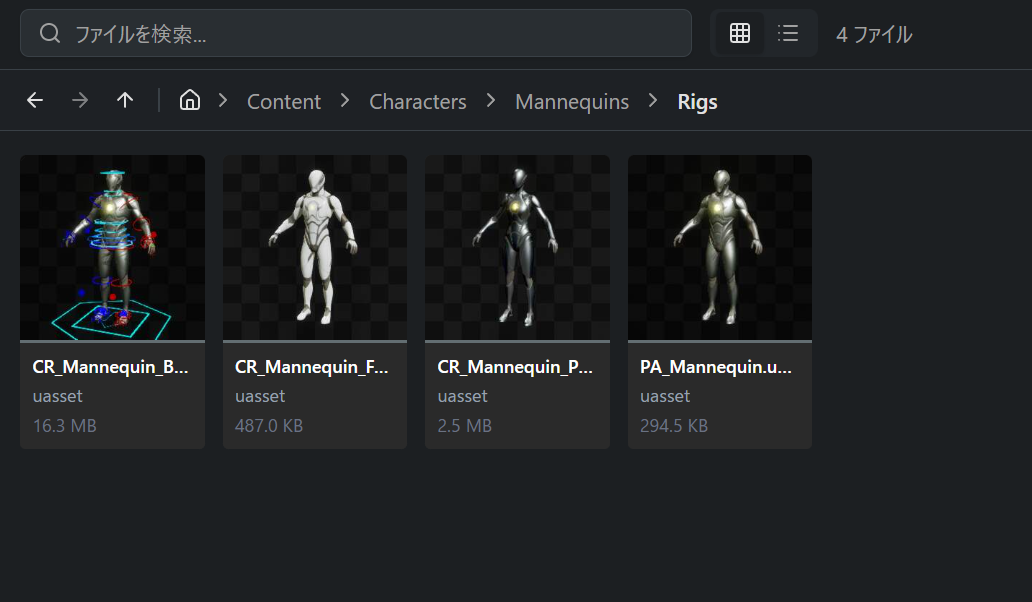
Task: Expand chevron between home icon and Content
Action: 223,101
